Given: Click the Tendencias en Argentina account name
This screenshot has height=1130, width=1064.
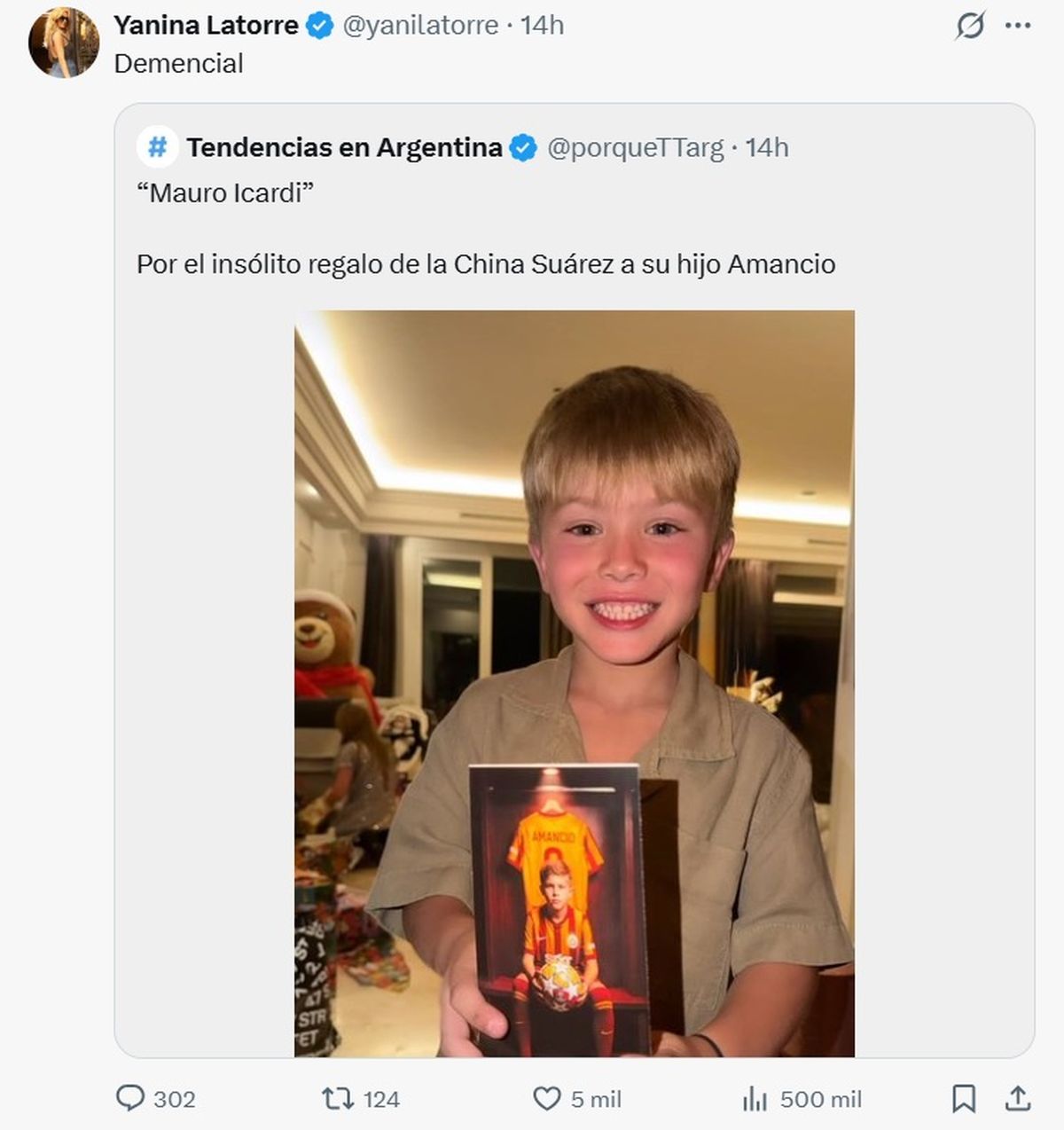Looking at the screenshot, I should [344, 147].
